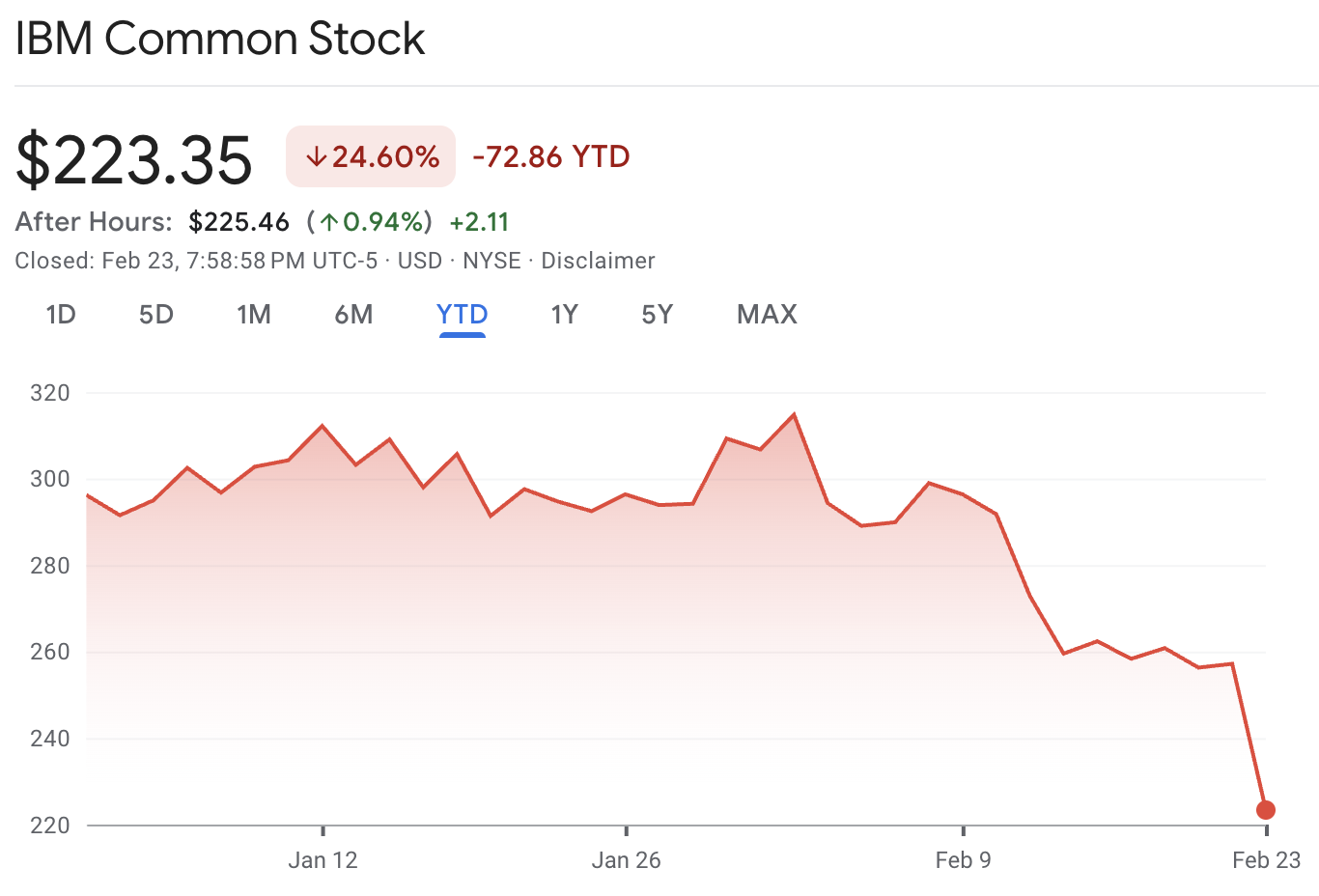Click the green upward arrow icon
1319x896 pixels.
(x=329, y=221)
